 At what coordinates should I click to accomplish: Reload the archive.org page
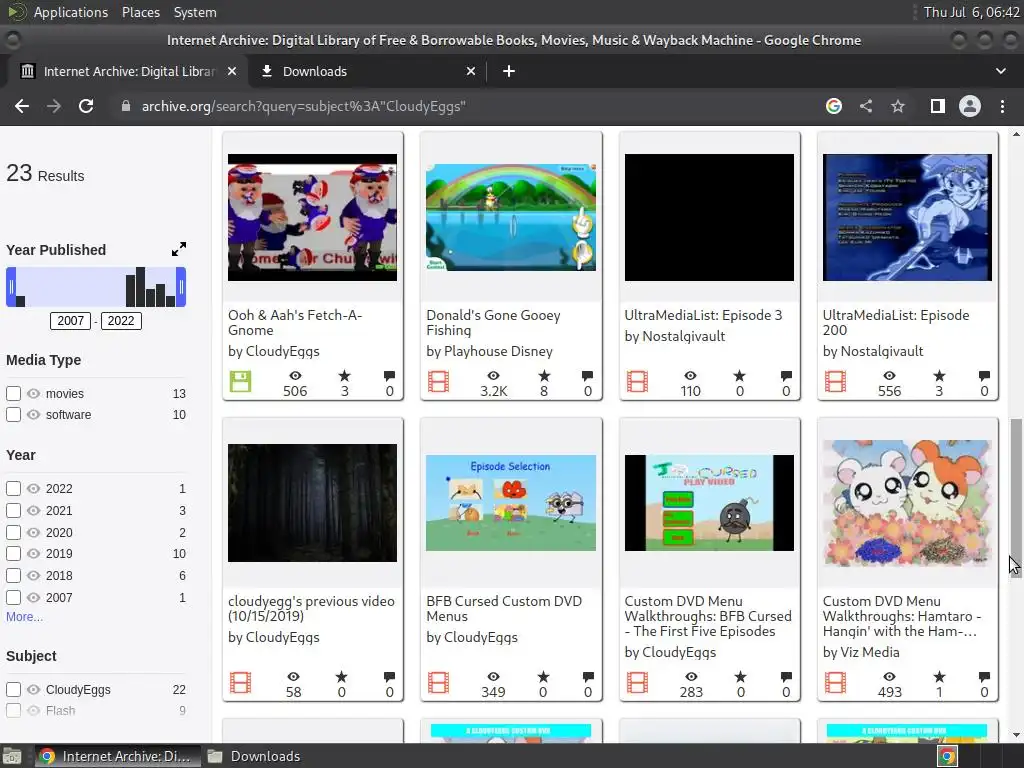pos(86,106)
